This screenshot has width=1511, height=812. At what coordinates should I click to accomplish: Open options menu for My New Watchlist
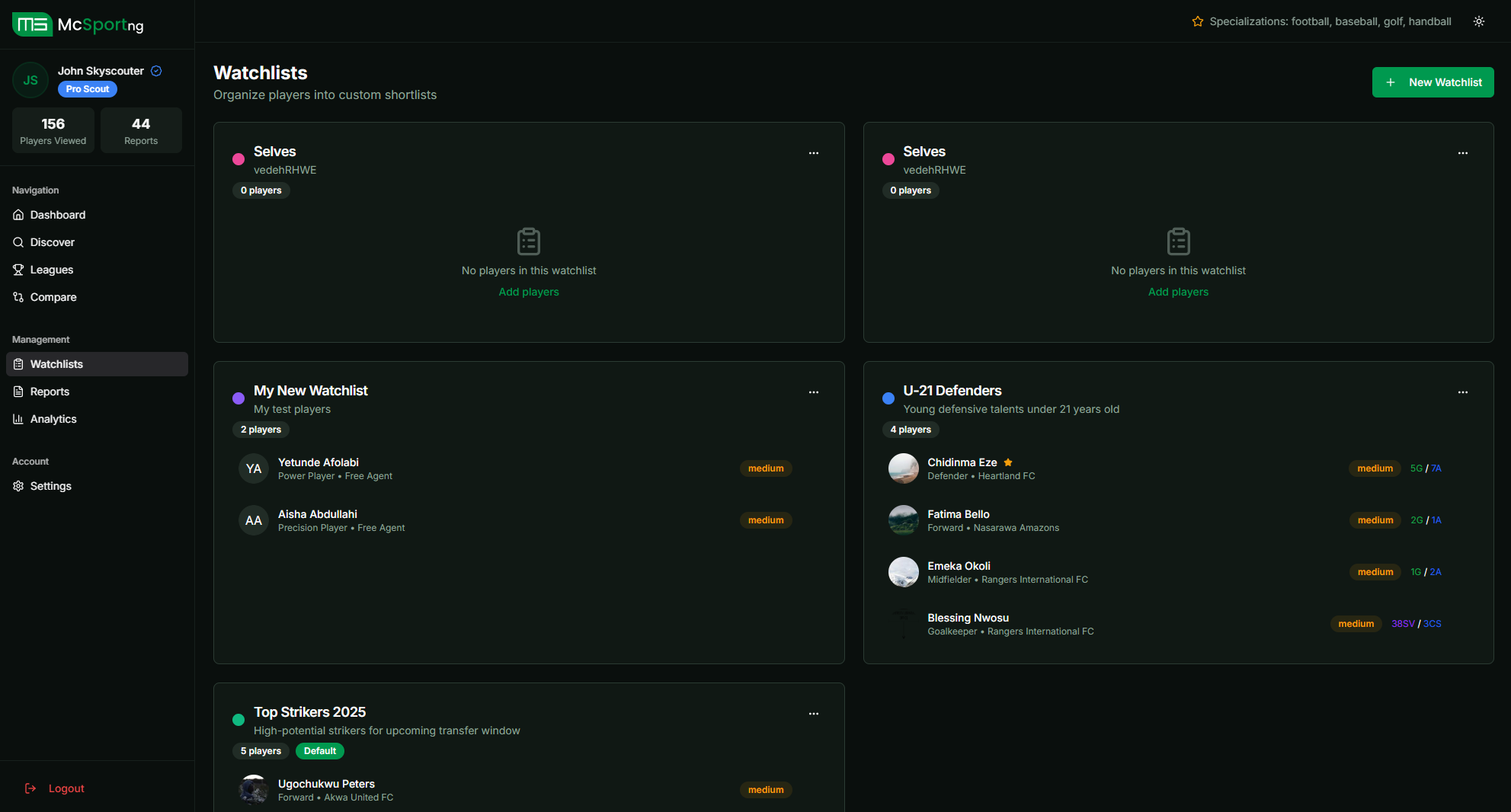(813, 392)
